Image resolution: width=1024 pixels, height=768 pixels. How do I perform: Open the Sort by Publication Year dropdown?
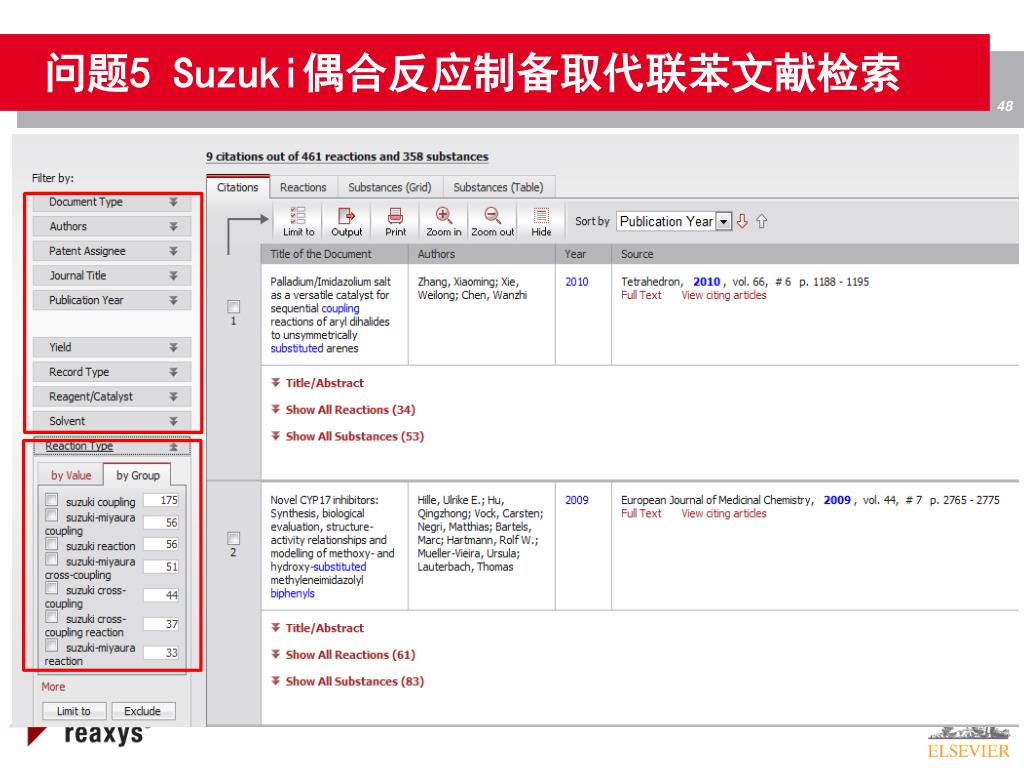point(674,221)
